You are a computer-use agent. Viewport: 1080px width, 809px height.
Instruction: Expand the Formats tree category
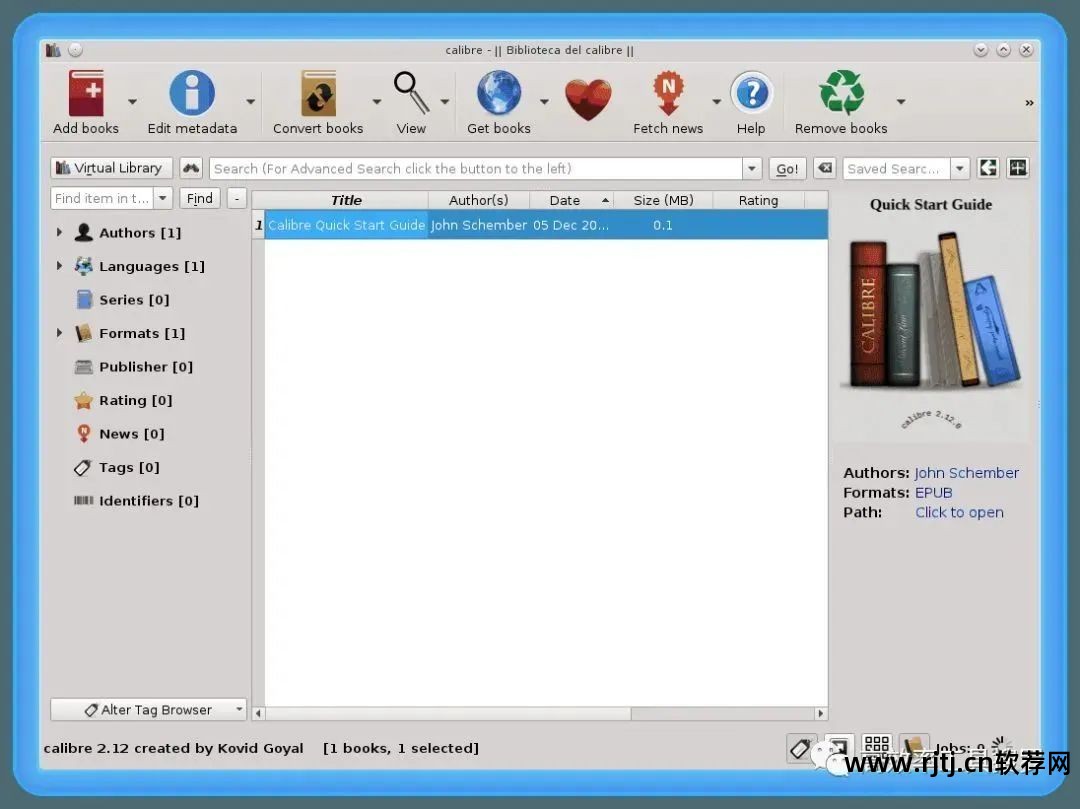(59, 333)
